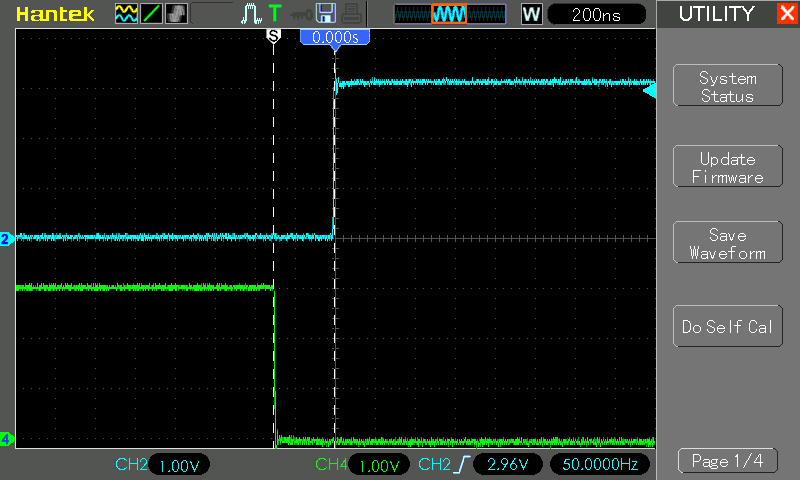Click the channel 2 ground marker
Screen dimensions: 800x480
tap(6, 239)
